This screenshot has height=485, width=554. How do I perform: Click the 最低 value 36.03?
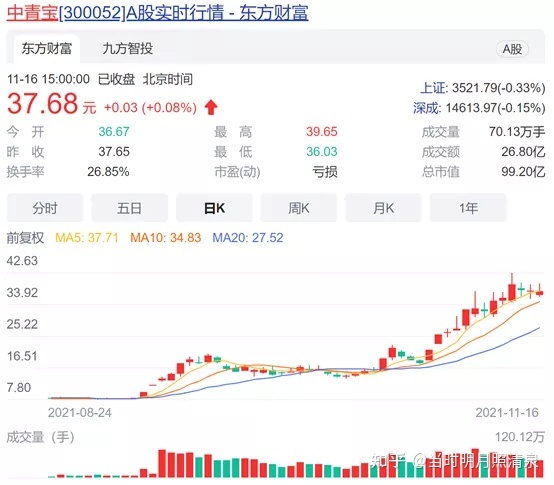(x=322, y=152)
